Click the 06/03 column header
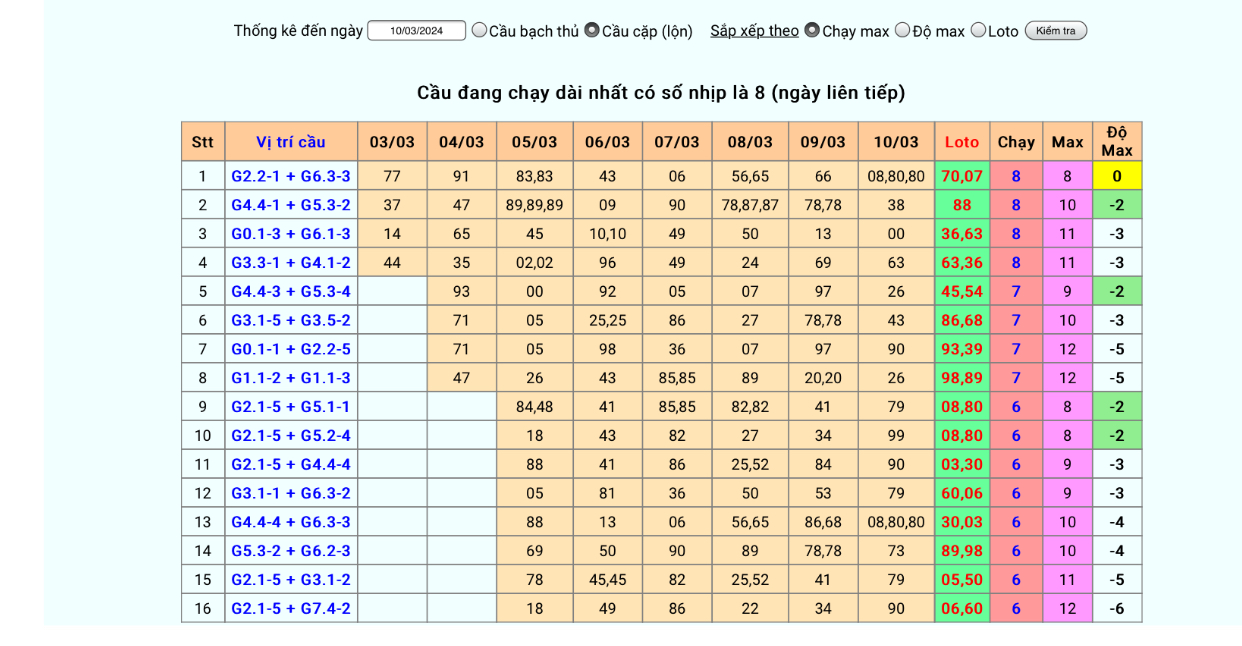This screenshot has height=646, width=1242. coord(608,142)
